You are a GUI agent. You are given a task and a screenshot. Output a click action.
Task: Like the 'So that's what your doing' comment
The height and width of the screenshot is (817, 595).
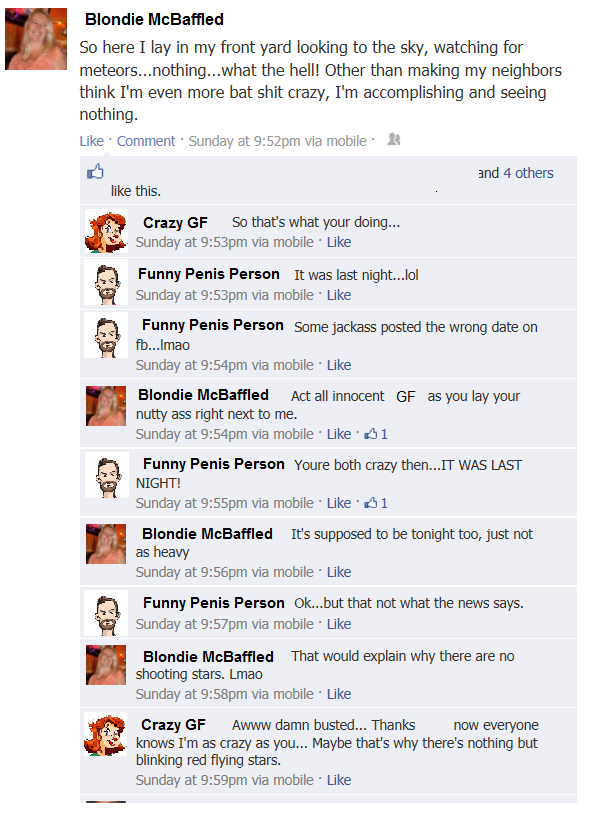click(x=339, y=242)
